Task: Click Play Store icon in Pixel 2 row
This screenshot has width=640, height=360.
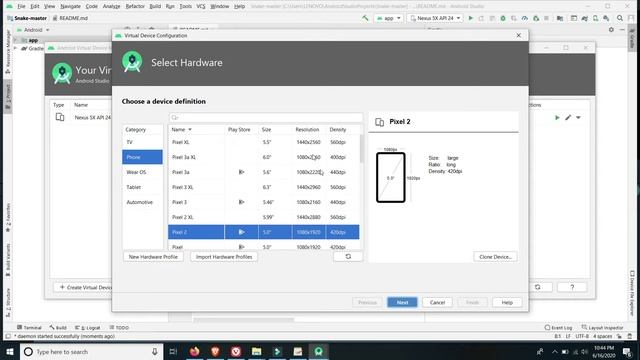Action: click(x=241, y=232)
